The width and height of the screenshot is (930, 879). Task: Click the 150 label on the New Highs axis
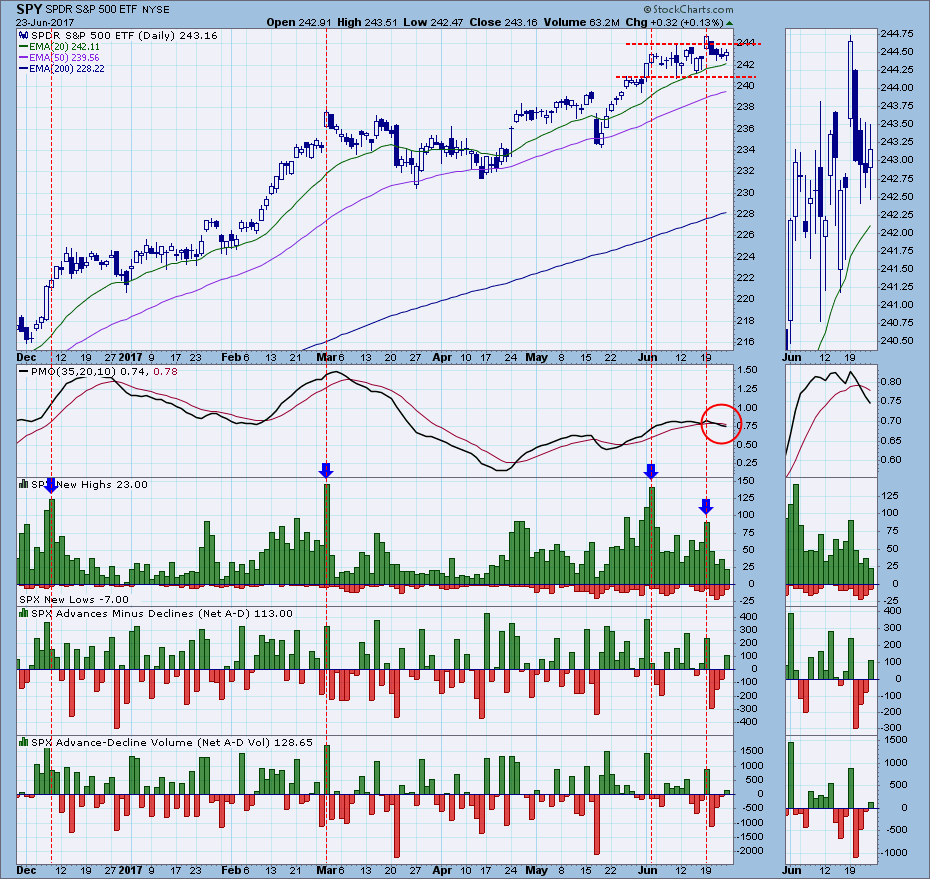click(746, 480)
